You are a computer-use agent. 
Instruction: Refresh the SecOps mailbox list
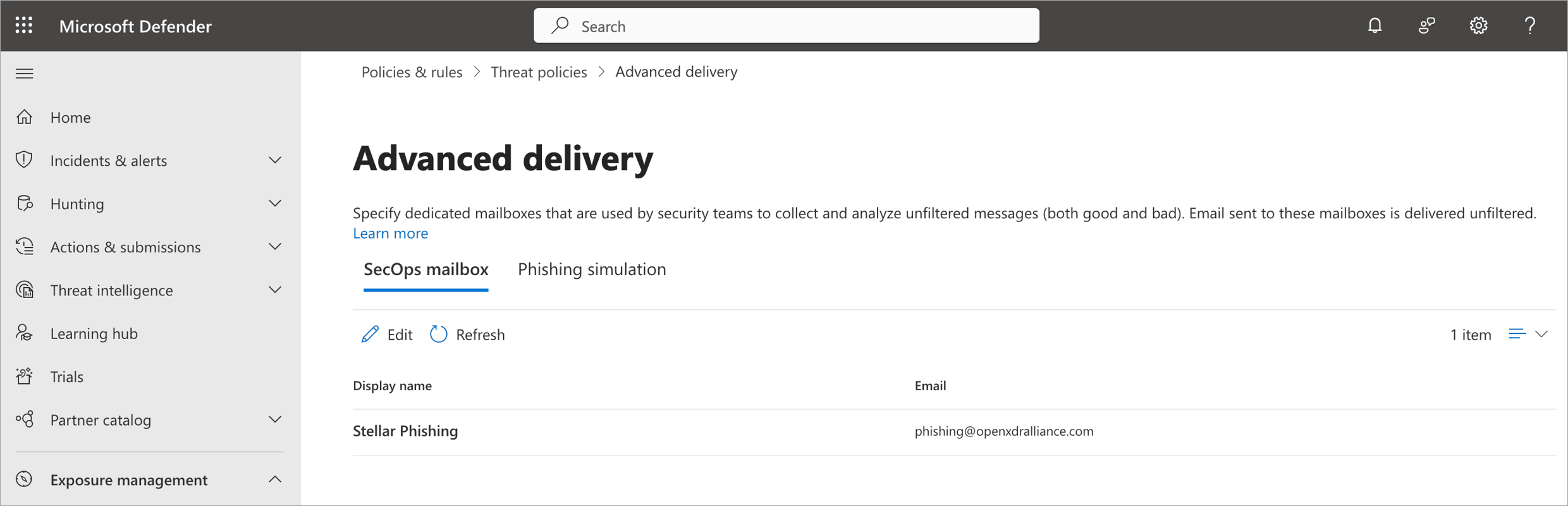(467, 334)
